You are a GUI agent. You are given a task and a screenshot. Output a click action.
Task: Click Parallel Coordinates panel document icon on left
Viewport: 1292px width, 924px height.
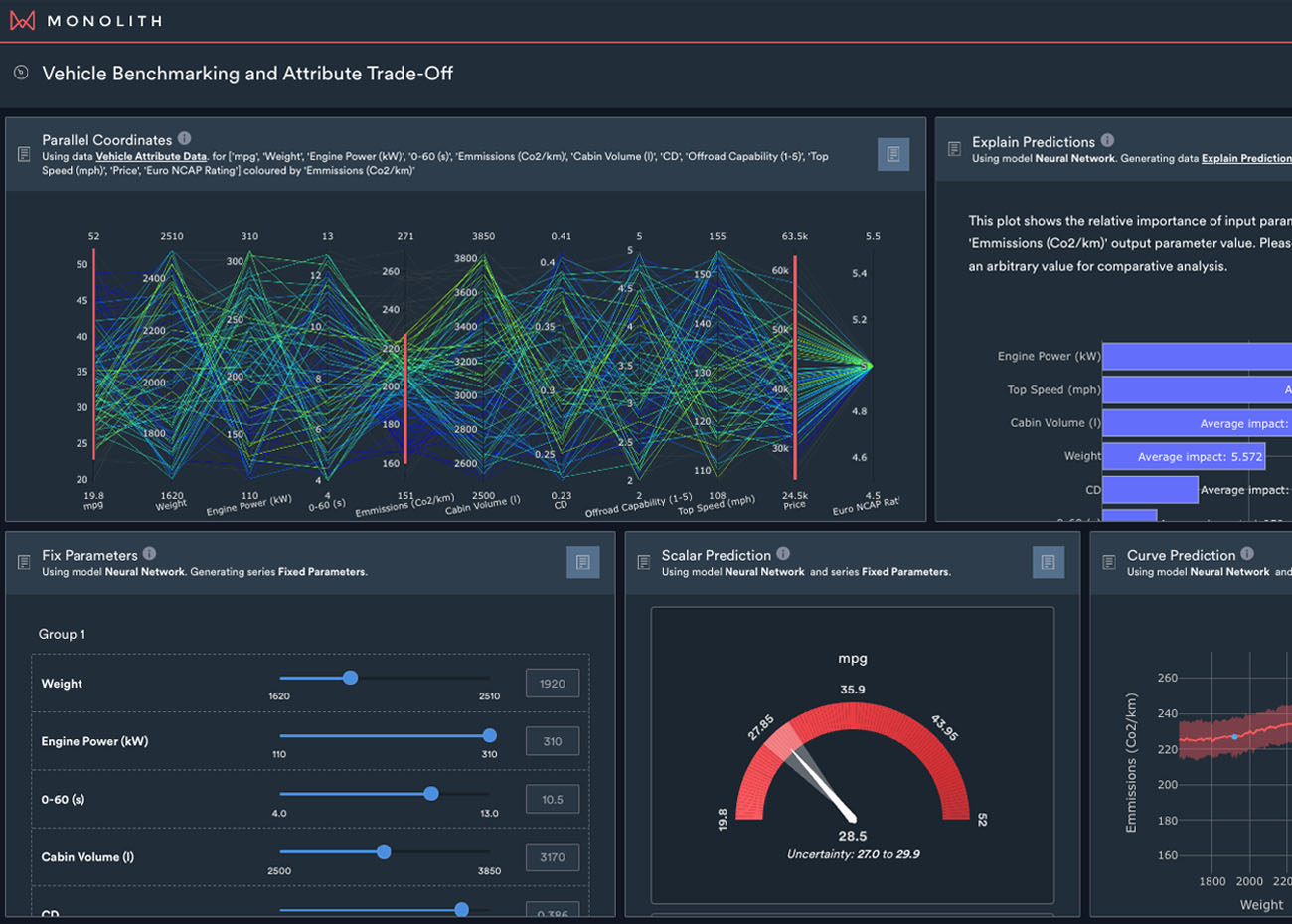click(x=24, y=154)
